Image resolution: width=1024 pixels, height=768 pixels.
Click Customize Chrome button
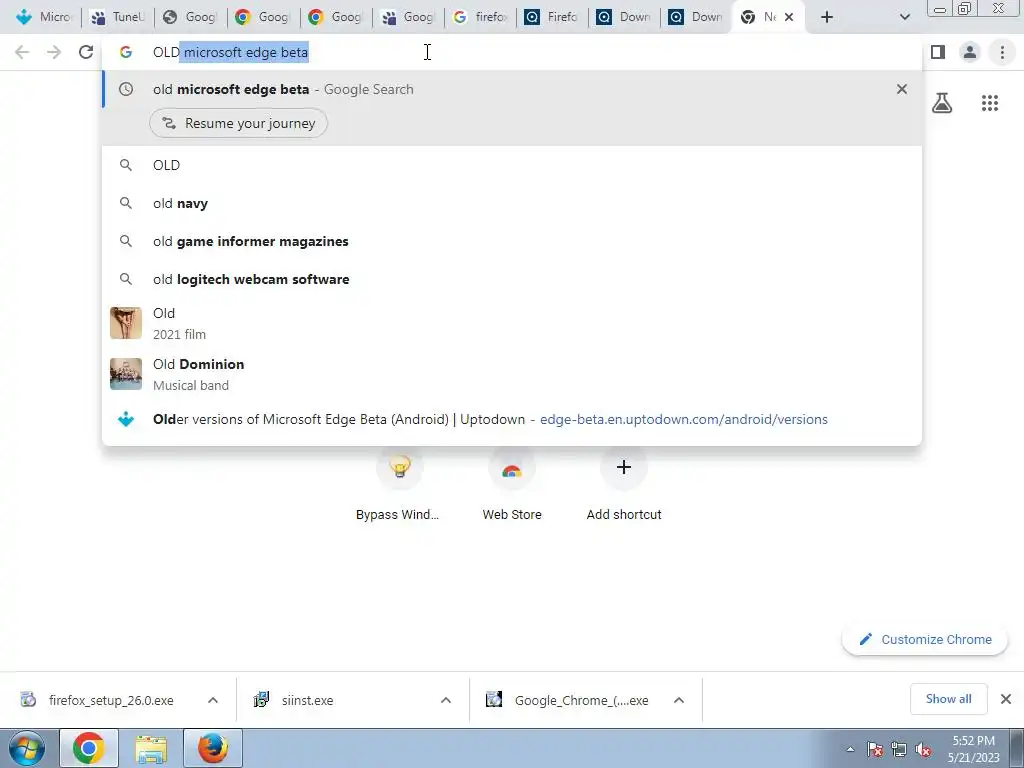click(925, 639)
